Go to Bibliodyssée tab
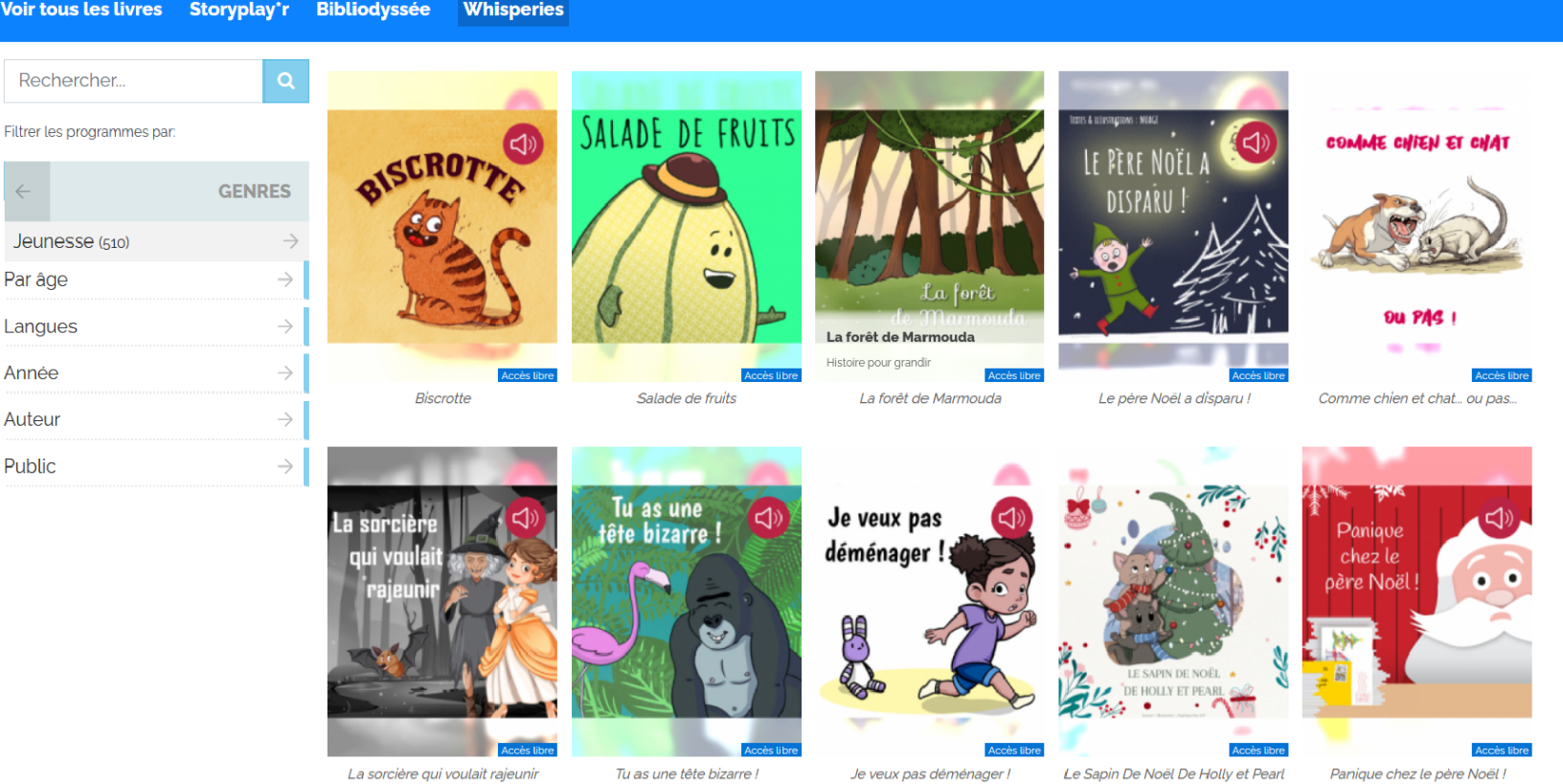 click(x=374, y=11)
